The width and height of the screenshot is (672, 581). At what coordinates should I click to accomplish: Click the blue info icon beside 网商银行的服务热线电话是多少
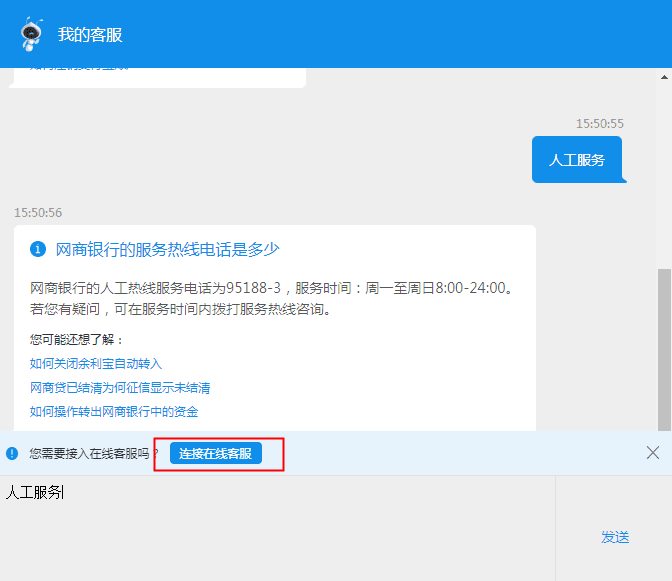coord(38,249)
